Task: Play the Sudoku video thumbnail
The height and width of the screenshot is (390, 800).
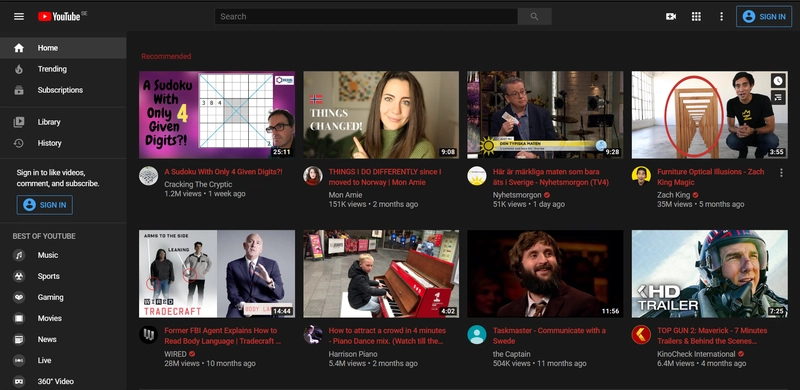Action: [217, 115]
